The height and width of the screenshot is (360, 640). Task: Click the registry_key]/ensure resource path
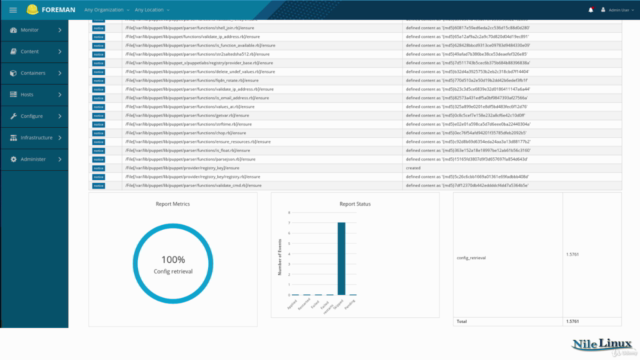(182, 168)
